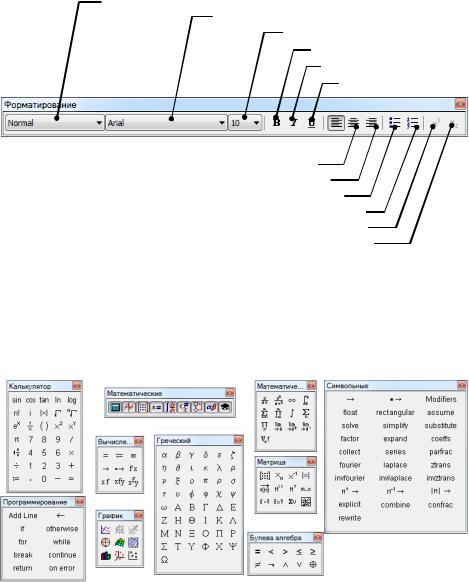469x582 pixels.
Task: Click Modifiers in Symbolic palette
Action: 440,399
